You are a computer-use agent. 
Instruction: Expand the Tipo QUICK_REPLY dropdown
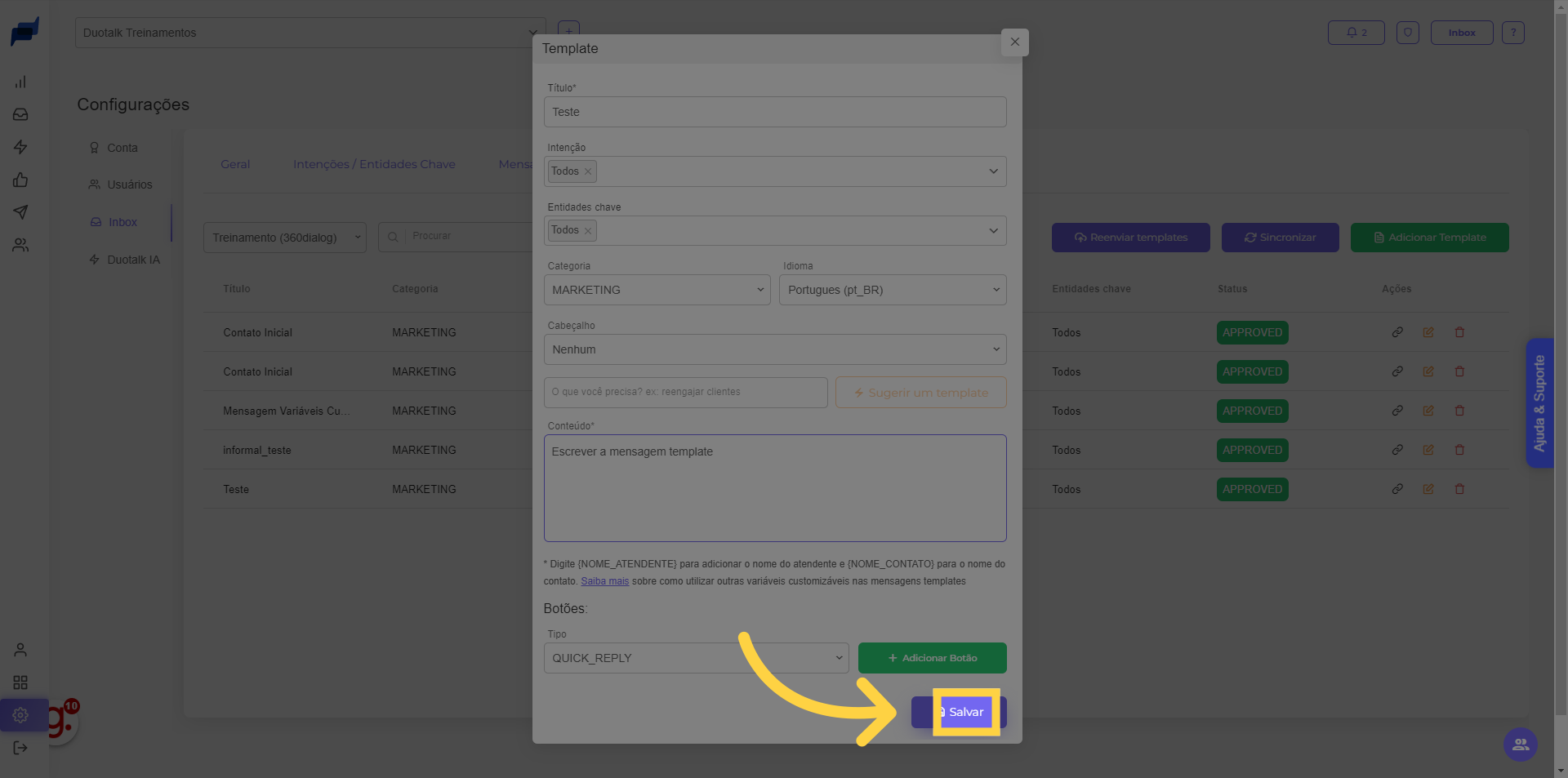(x=696, y=658)
